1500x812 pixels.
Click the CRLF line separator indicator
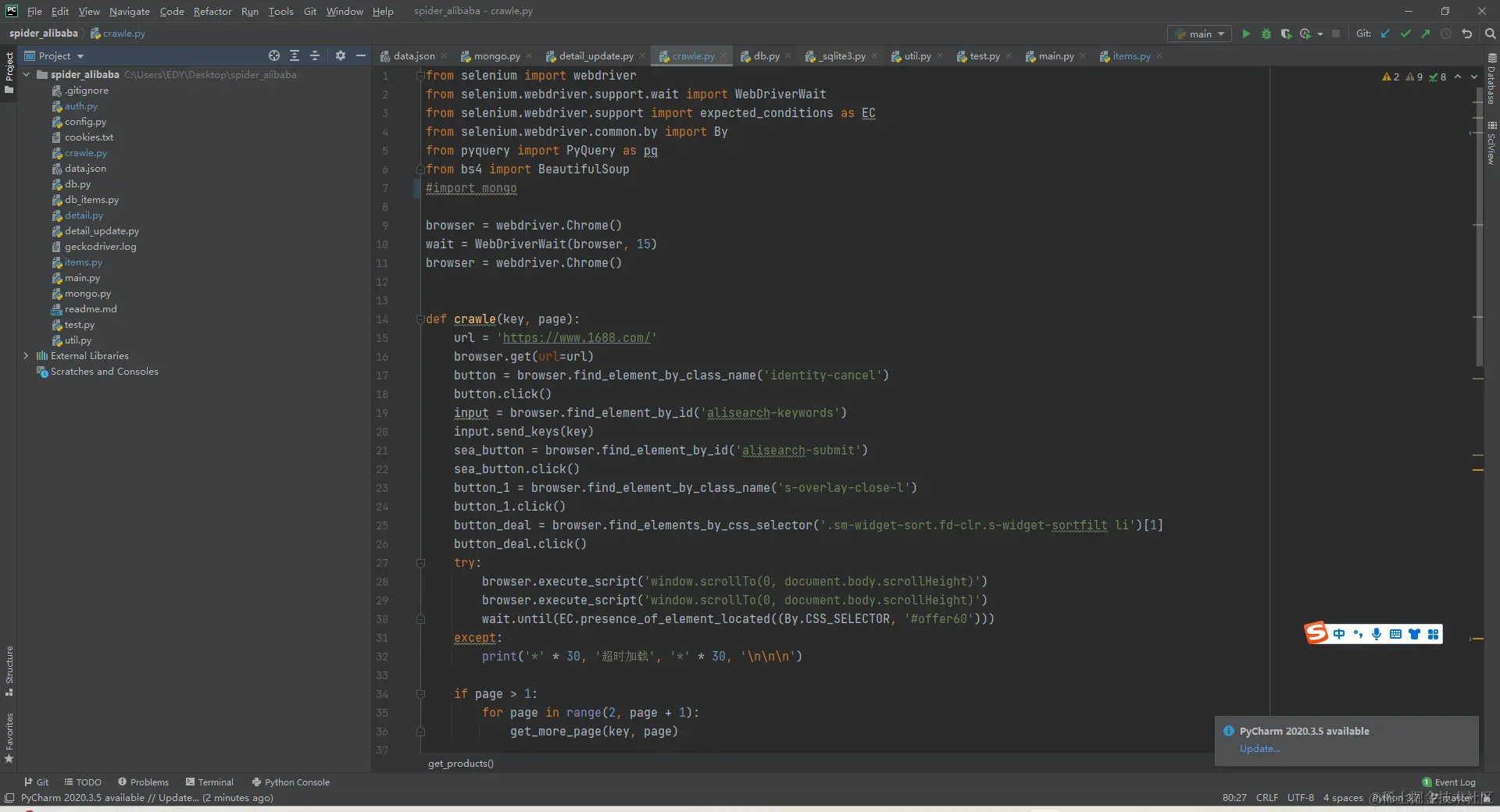(x=1267, y=797)
